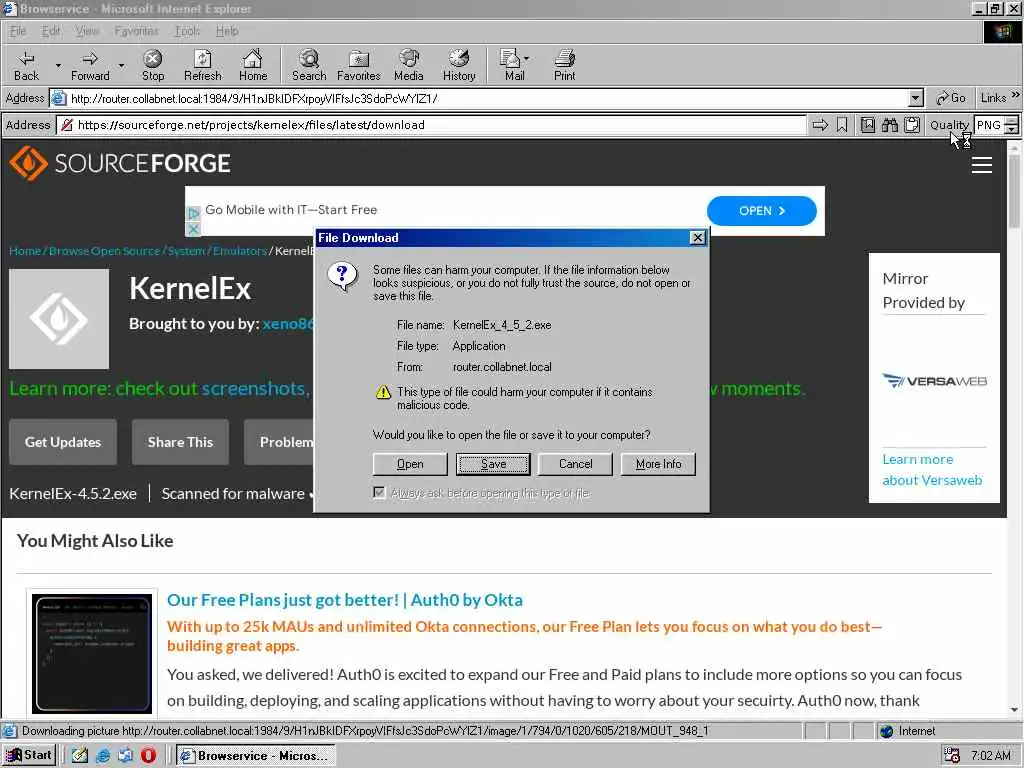Open the Auth0 by Okta headline link

tap(345, 600)
